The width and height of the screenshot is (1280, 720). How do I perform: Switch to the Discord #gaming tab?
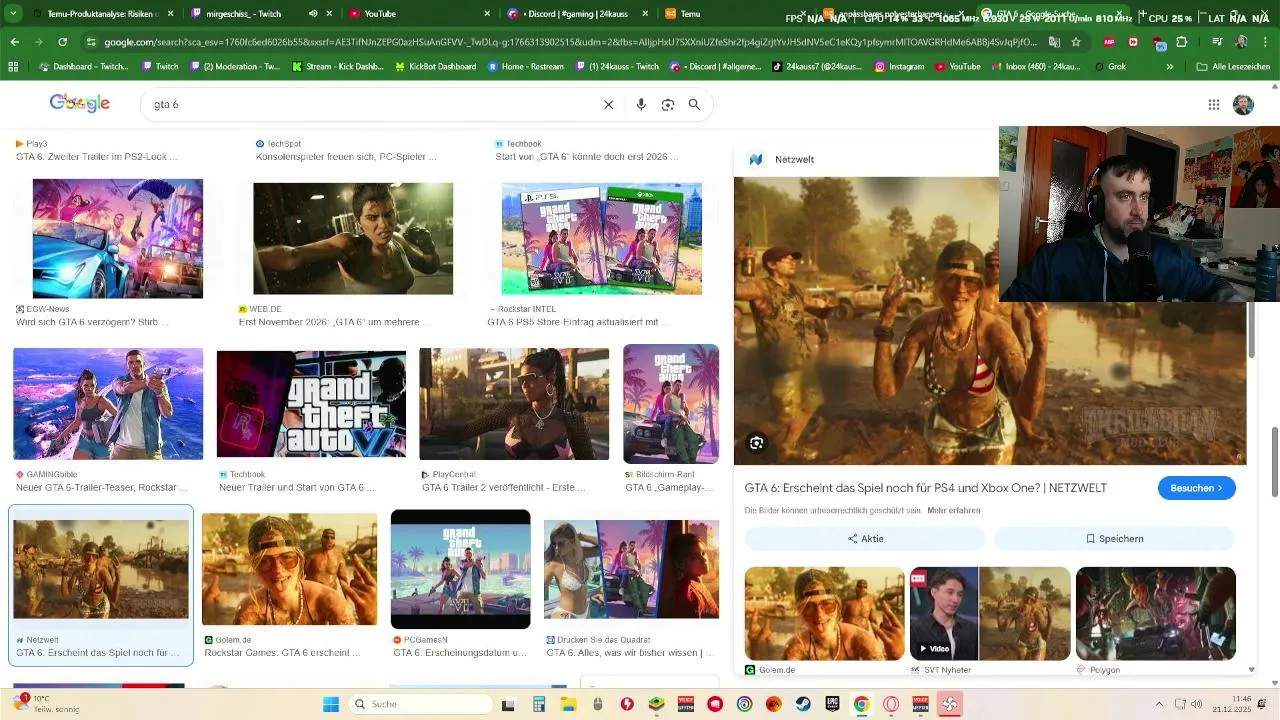click(x=575, y=14)
